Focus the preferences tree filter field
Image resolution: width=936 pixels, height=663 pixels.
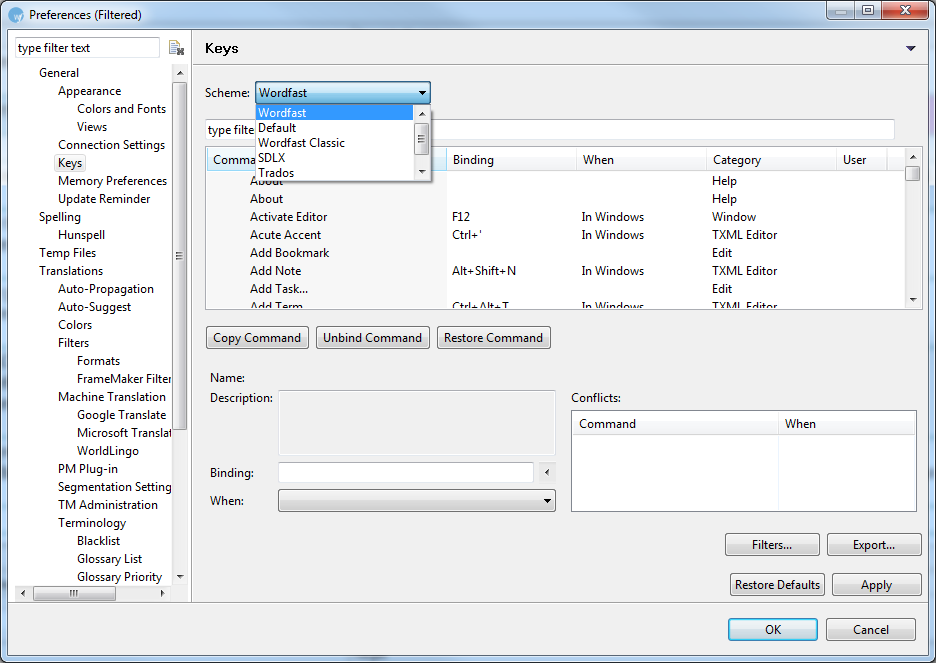click(87, 48)
